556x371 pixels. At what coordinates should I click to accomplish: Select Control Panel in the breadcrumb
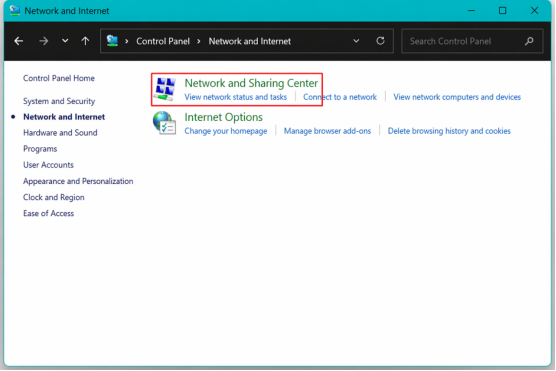(x=163, y=41)
